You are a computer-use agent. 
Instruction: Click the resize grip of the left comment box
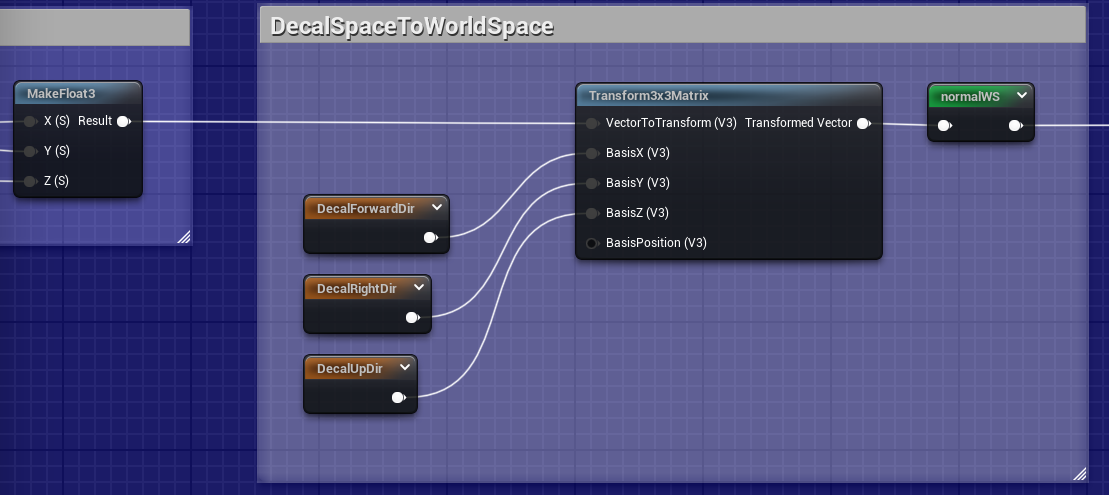coord(184,237)
